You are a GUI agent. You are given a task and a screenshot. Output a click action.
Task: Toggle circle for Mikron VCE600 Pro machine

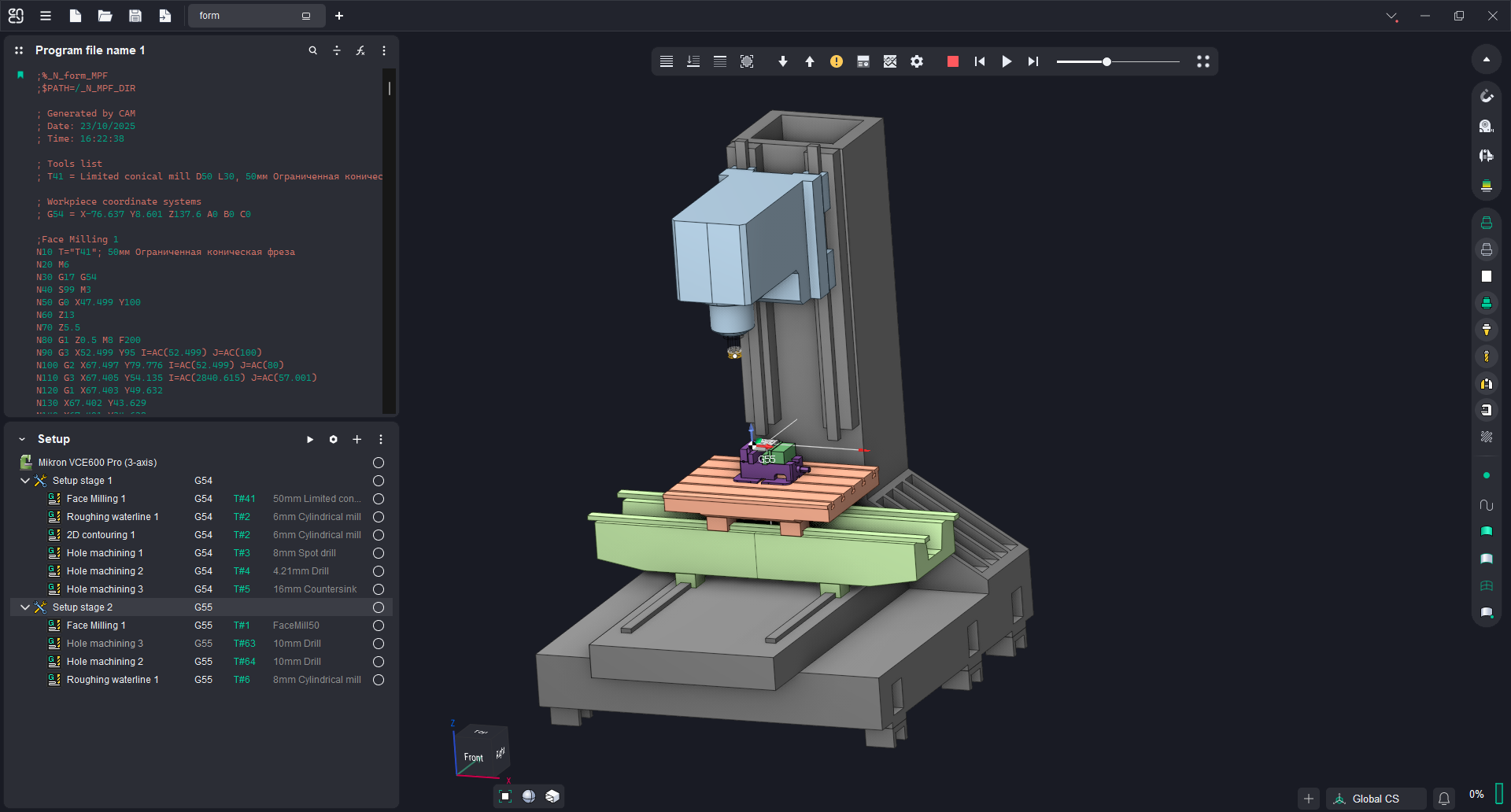(379, 463)
